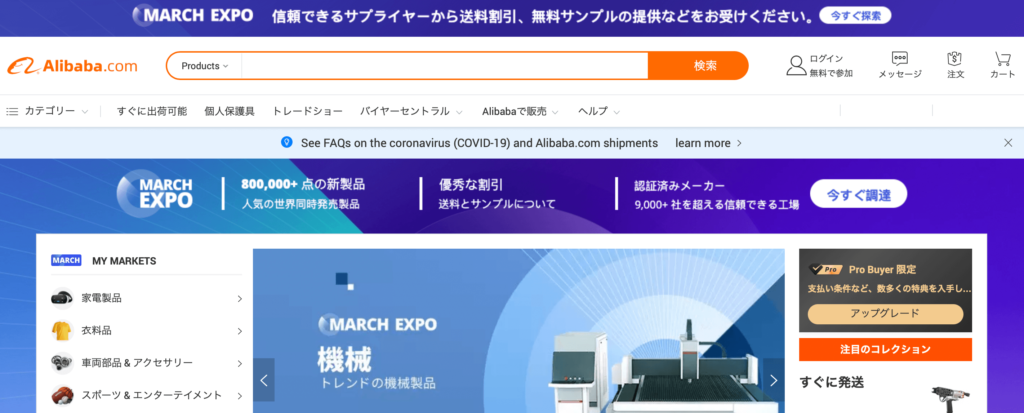Open the orders icon labeled 注文
Image resolution: width=1024 pixels, height=413 pixels.
pos(955,58)
